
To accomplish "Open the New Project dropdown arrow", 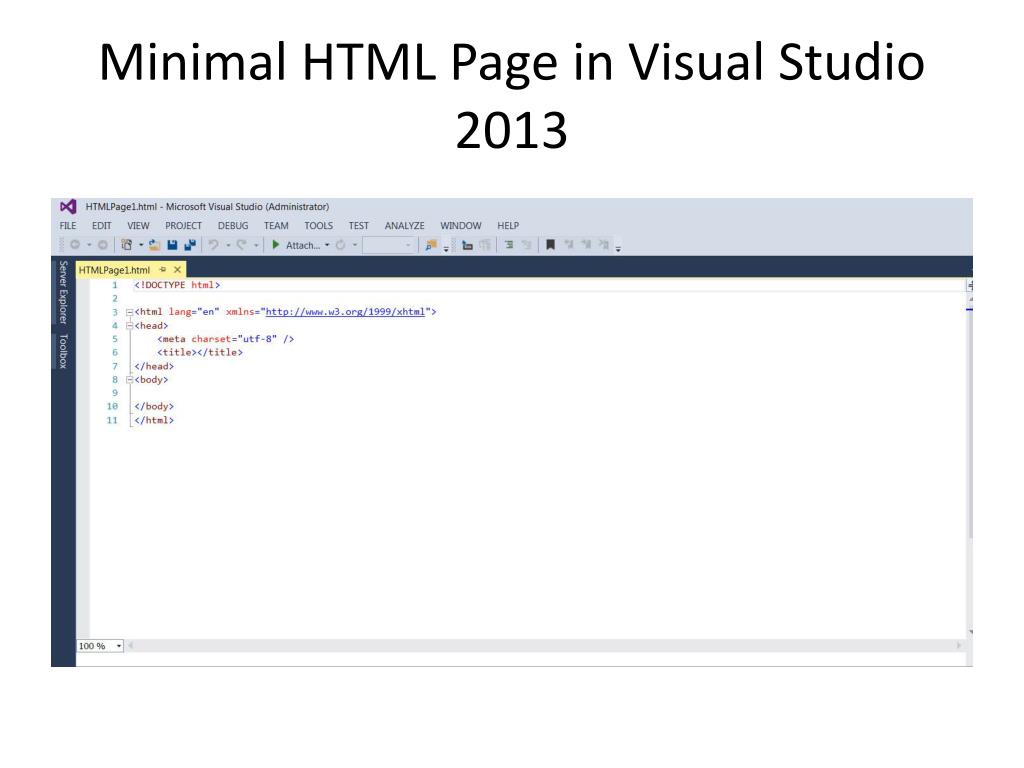I will 141,245.
